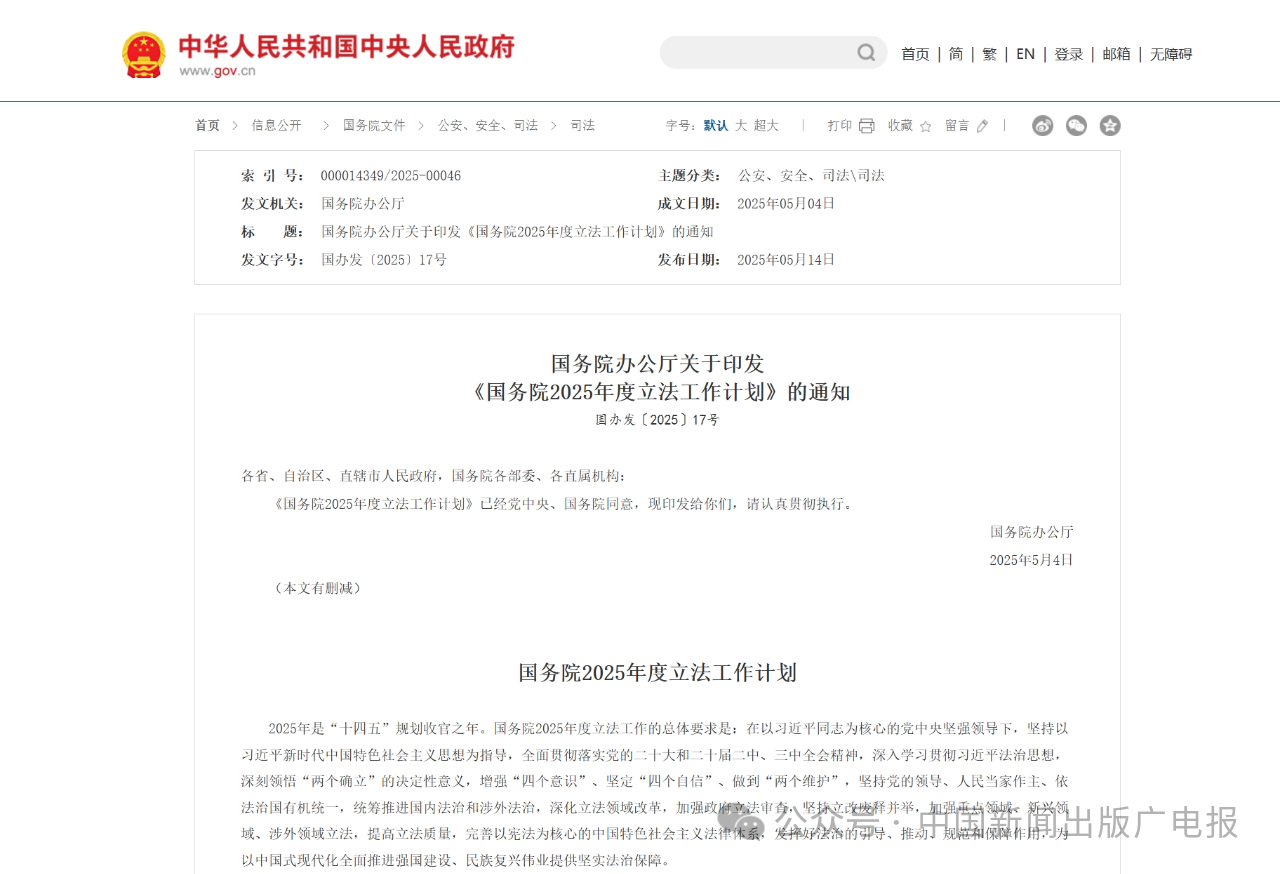Share the article to Weibo
This screenshot has height=874, width=1280.
click(x=1043, y=125)
